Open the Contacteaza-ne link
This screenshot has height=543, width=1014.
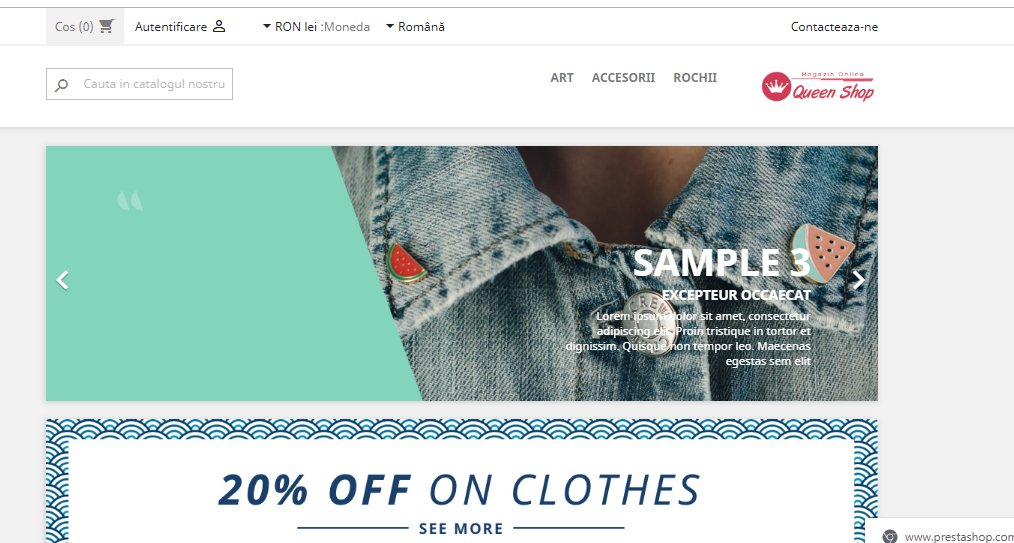click(834, 27)
